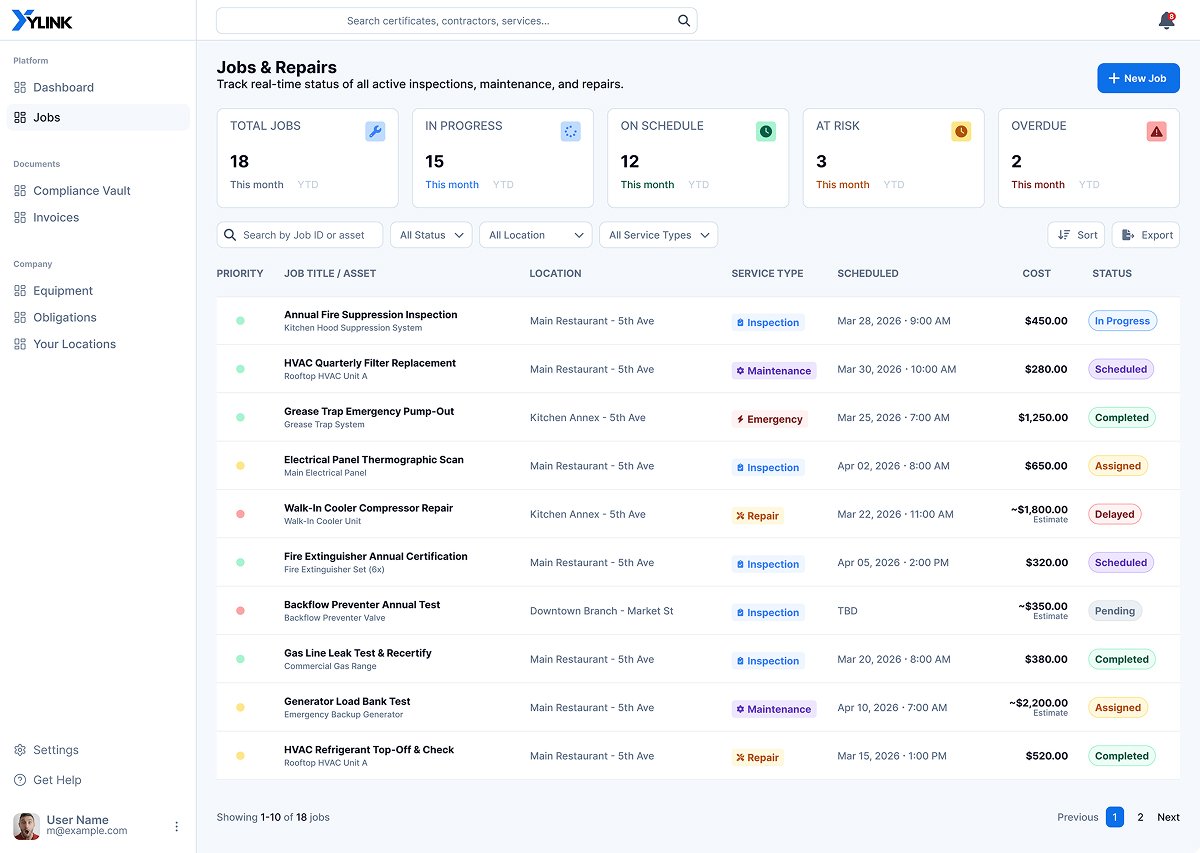This screenshot has width=1200, height=853.
Task: Switch In Progress card to YTD
Action: (x=503, y=185)
